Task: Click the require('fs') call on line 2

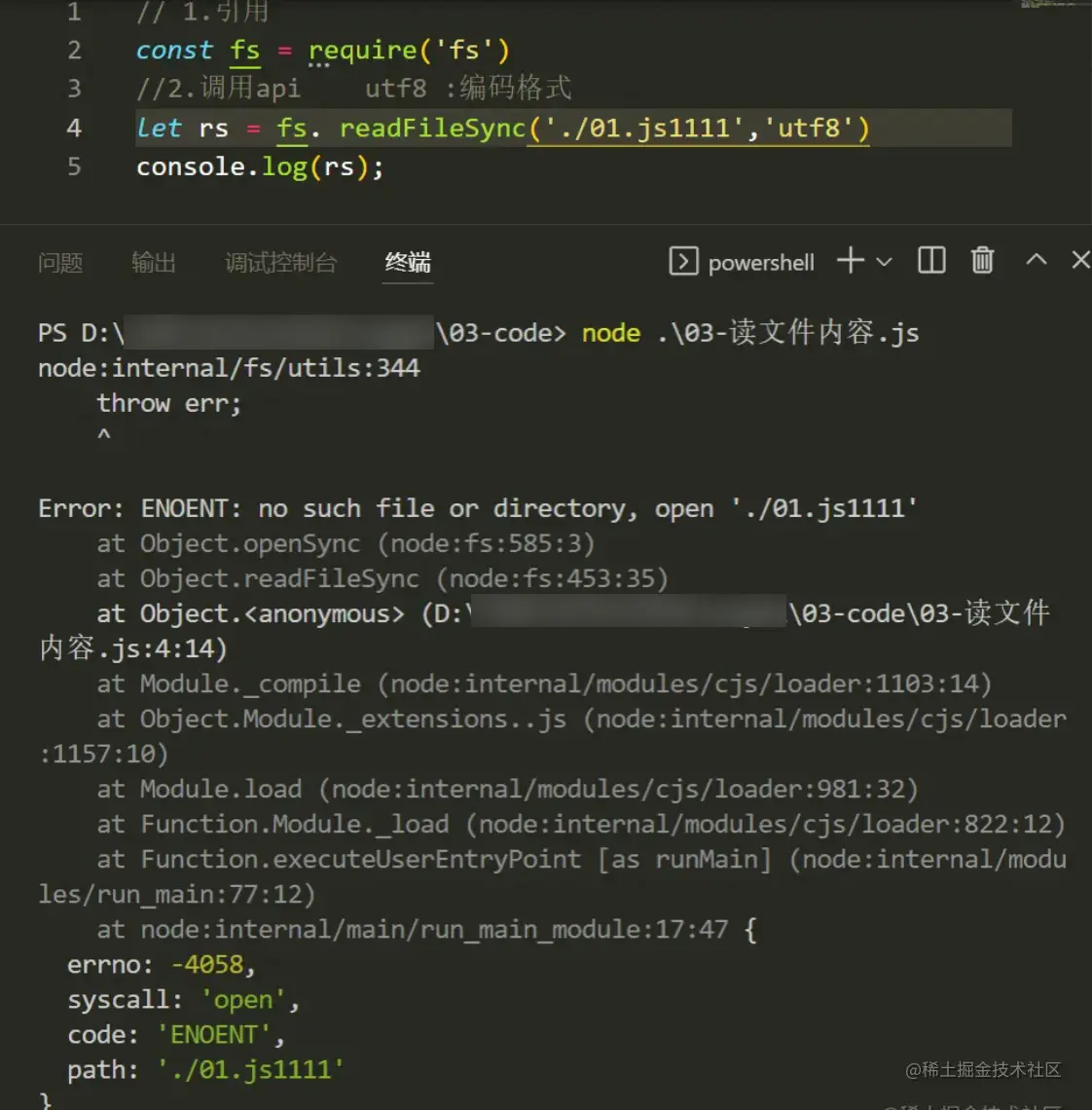Action: click(x=409, y=51)
